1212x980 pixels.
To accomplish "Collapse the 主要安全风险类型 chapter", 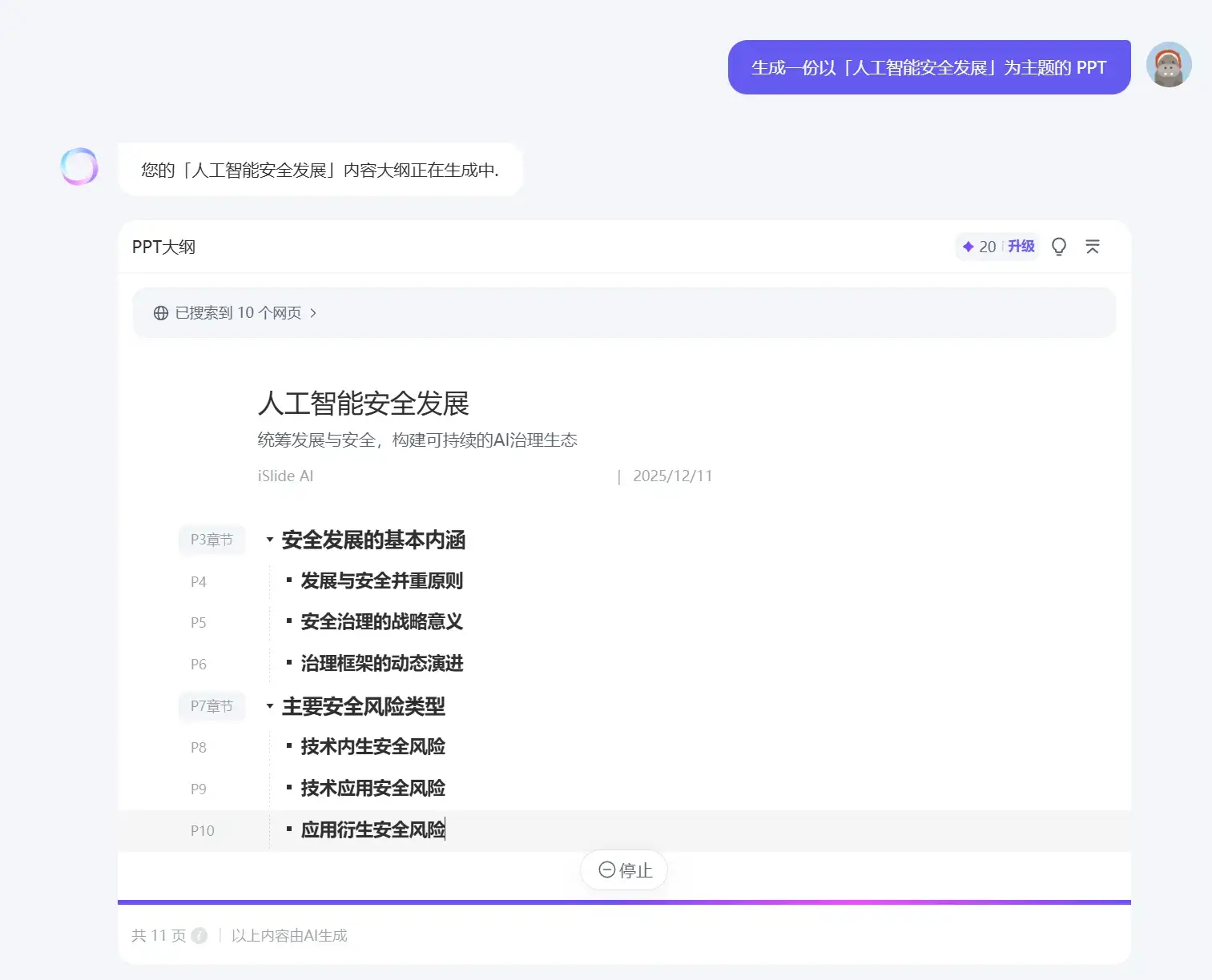I will (x=270, y=706).
